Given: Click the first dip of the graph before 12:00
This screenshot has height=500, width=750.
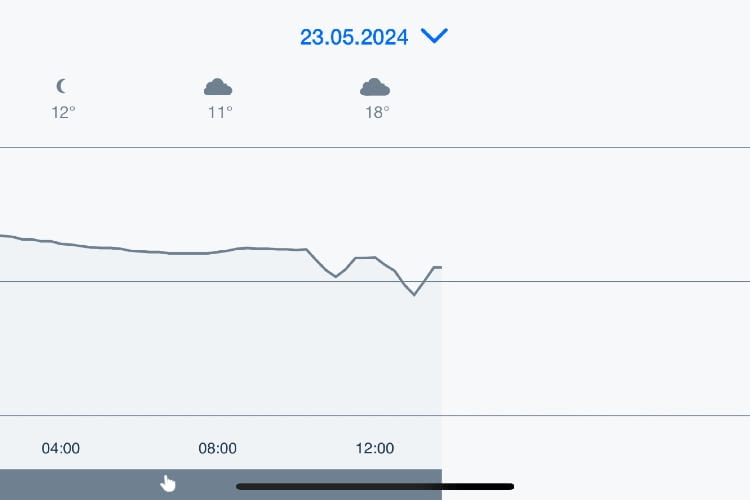Looking at the screenshot, I should pyautogui.click(x=336, y=276).
